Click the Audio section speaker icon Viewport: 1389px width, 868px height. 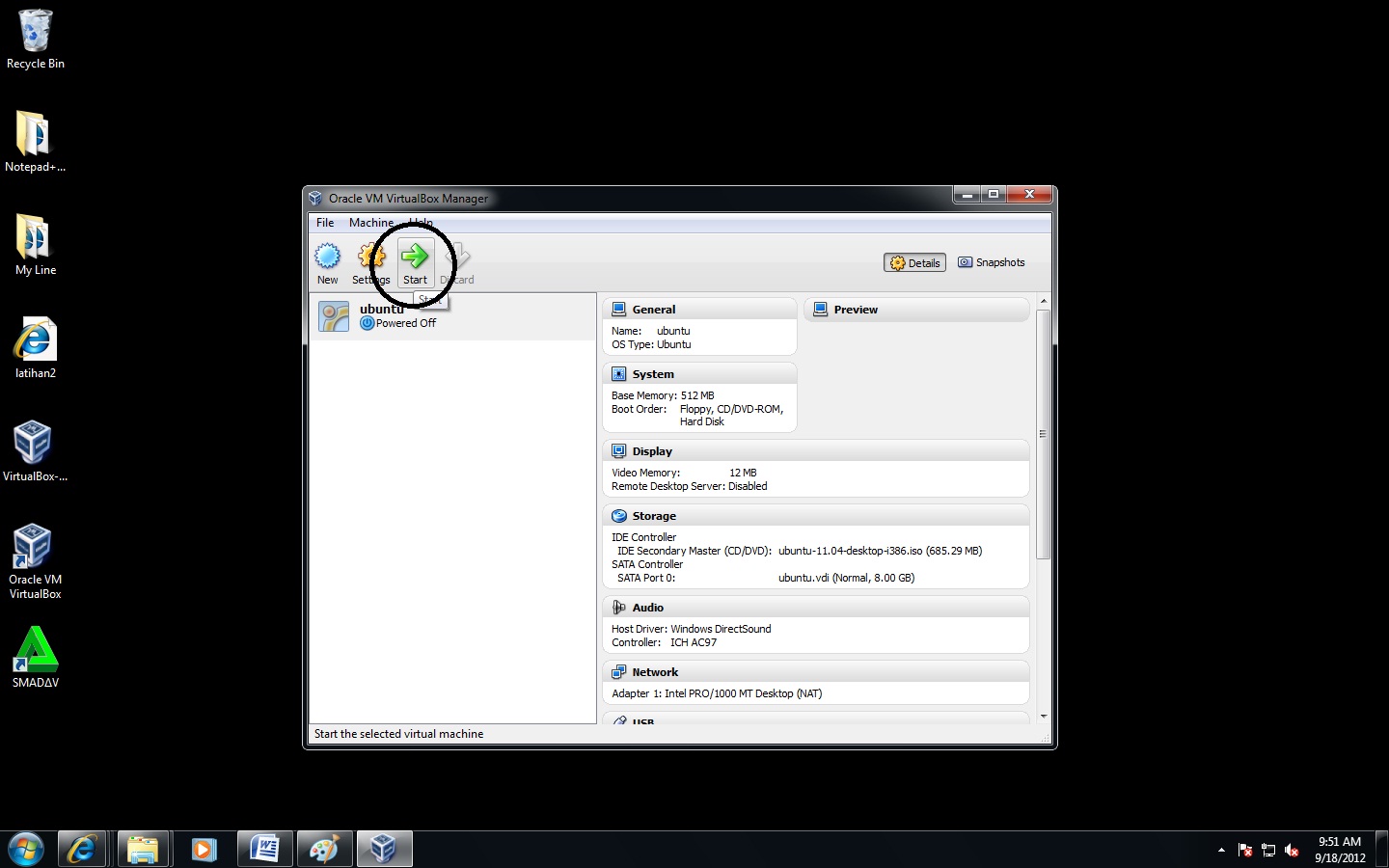(x=619, y=608)
